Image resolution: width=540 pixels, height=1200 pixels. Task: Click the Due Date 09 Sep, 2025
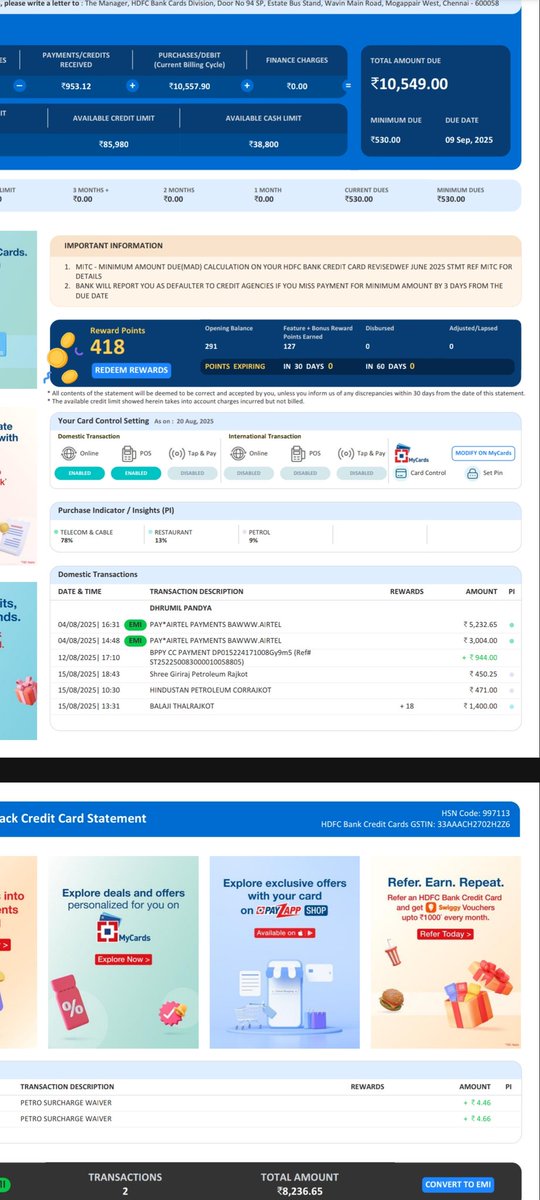click(x=470, y=140)
